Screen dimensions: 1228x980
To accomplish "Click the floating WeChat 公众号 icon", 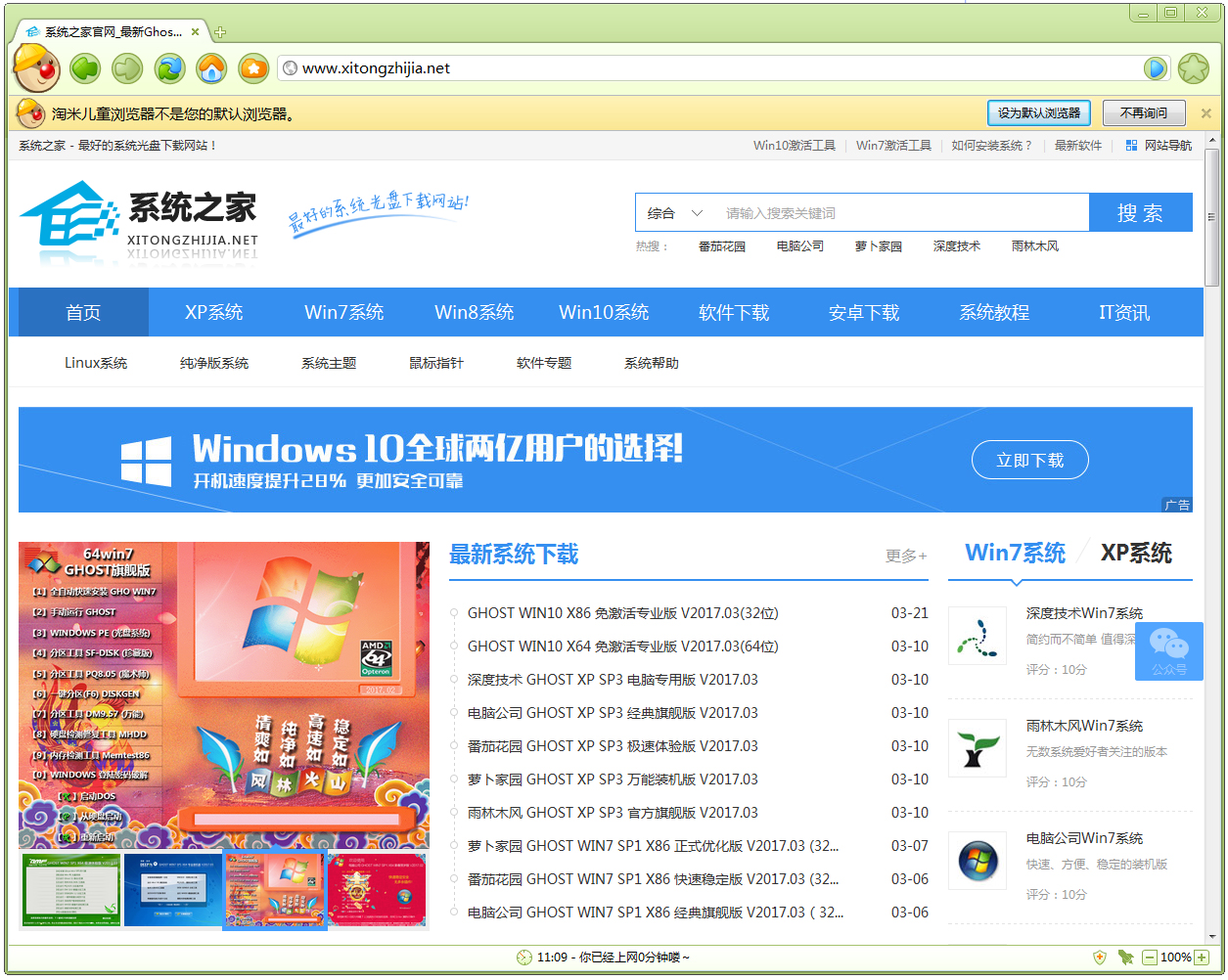I will click(1168, 651).
